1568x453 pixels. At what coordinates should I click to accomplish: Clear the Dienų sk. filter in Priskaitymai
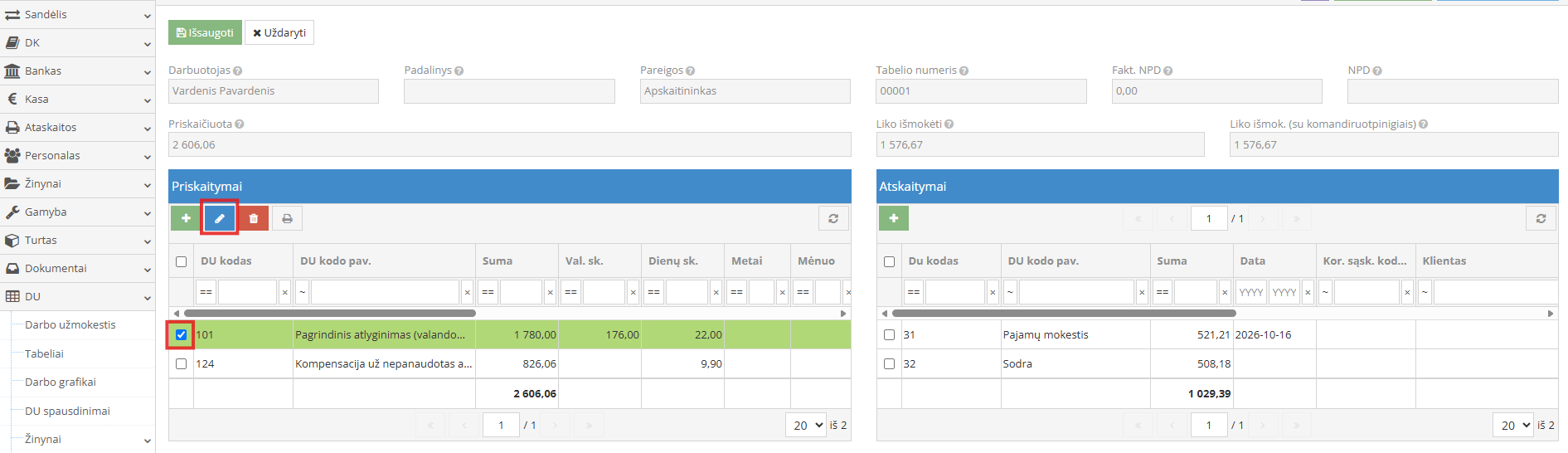(x=716, y=292)
